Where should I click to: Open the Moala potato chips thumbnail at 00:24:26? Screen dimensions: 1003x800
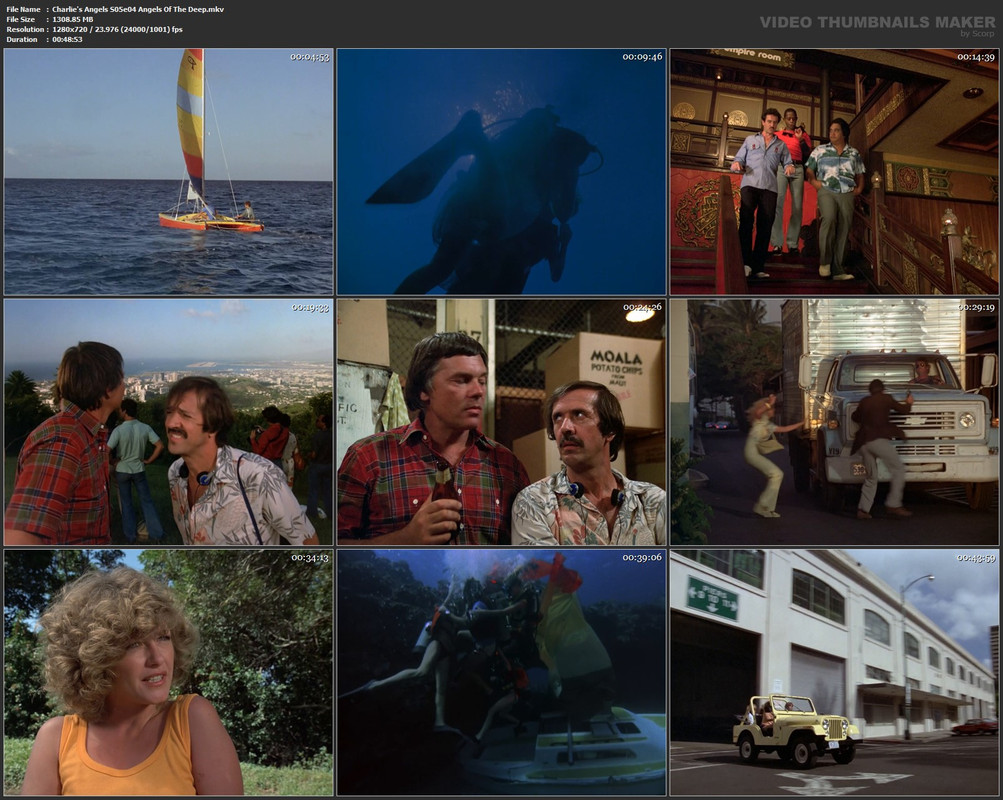click(502, 422)
